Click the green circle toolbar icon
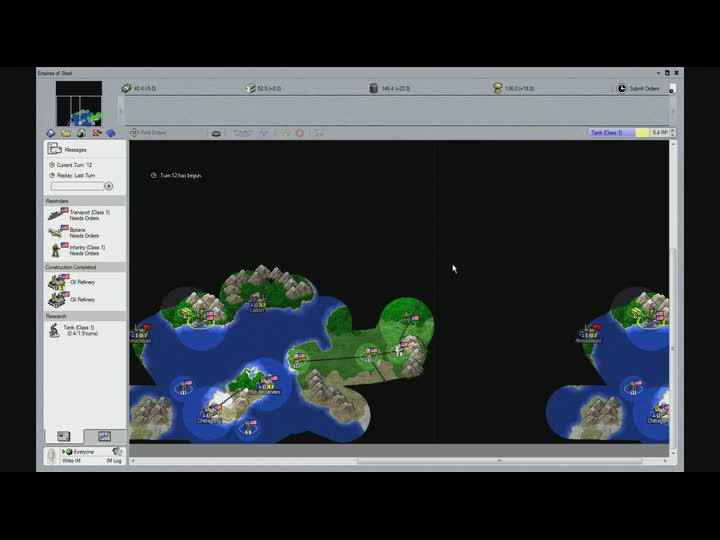The image size is (720, 540). tap(286, 133)
